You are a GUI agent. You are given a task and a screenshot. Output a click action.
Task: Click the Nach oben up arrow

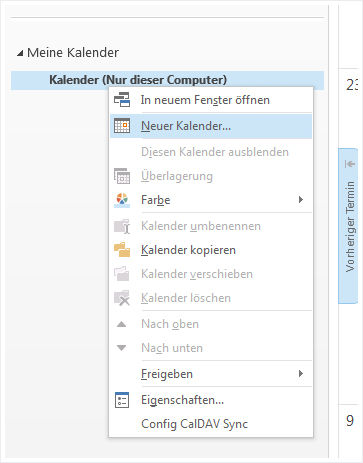[122, 324]
